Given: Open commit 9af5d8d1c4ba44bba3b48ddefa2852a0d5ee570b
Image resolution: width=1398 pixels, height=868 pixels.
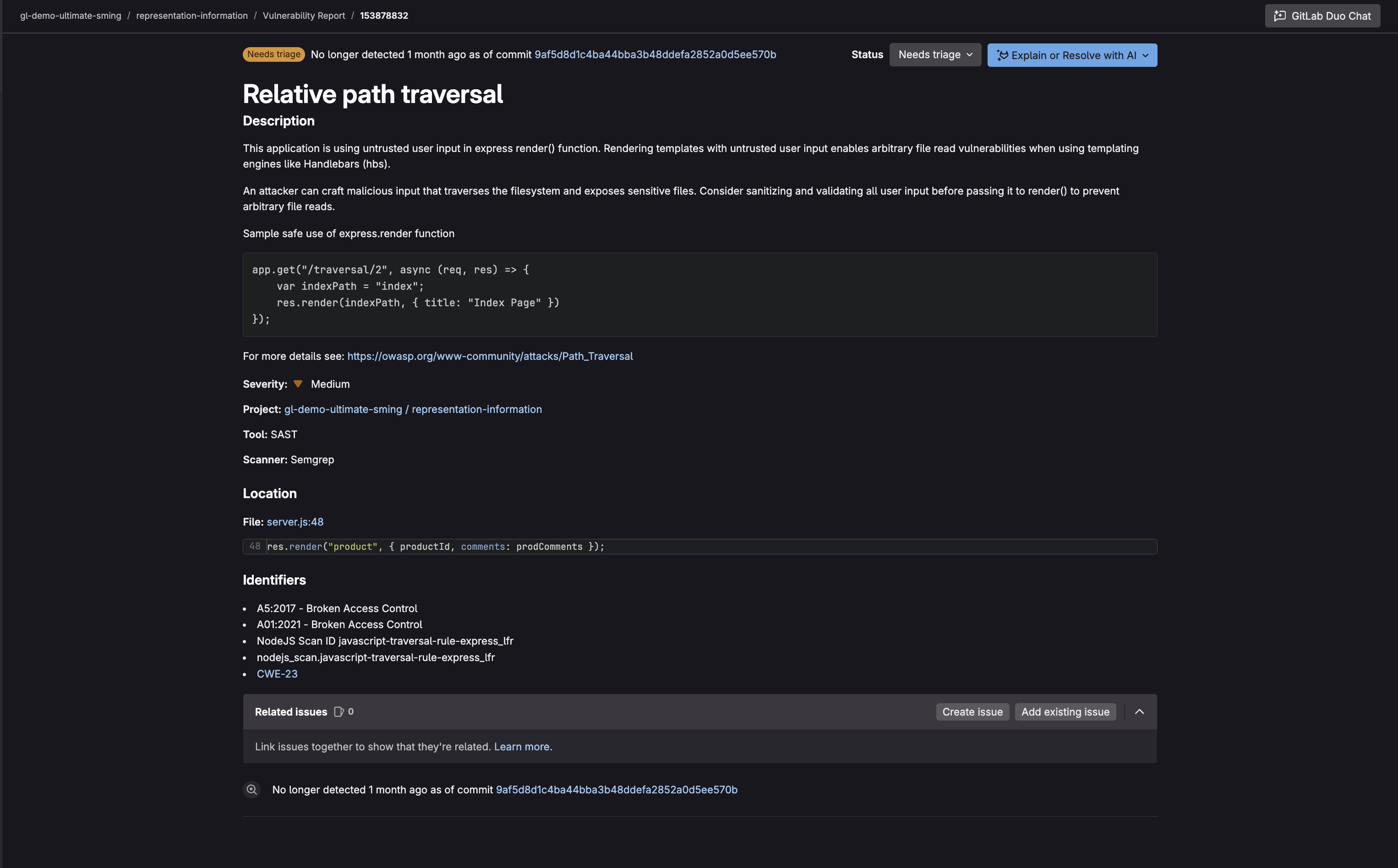Looking at the screenshot, I should 655,54.
